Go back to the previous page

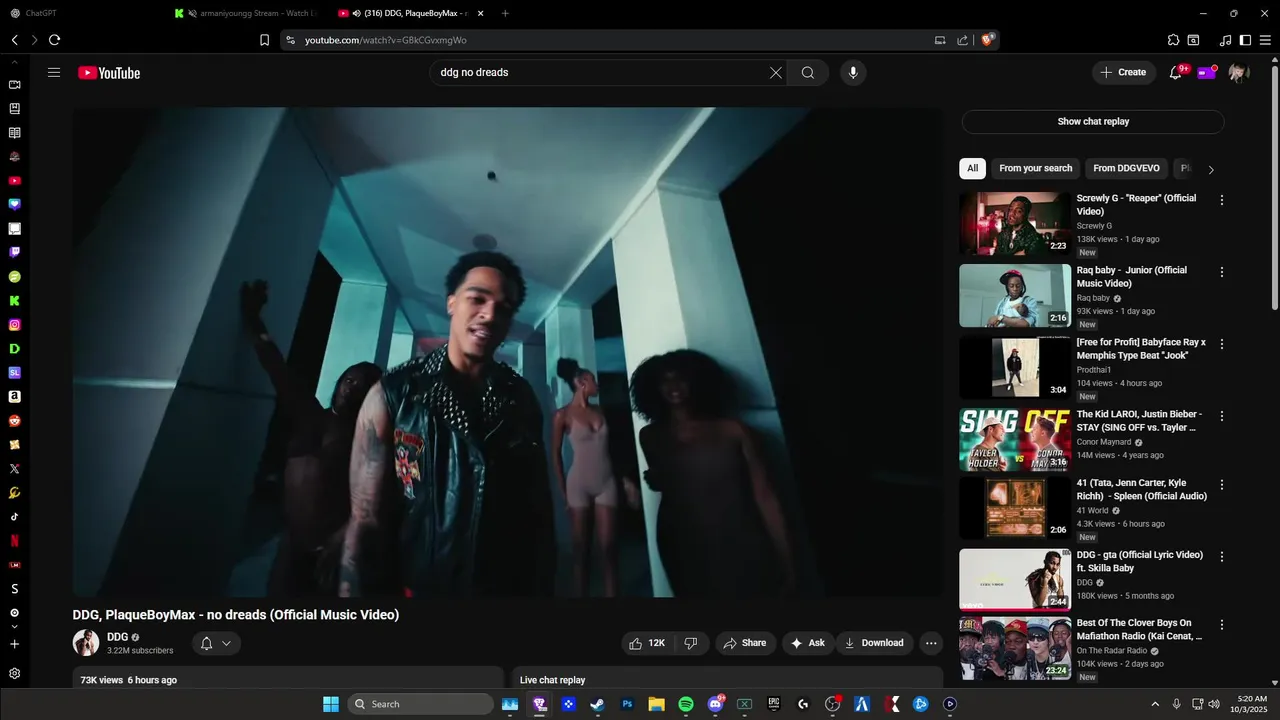[x=14, y=40]
